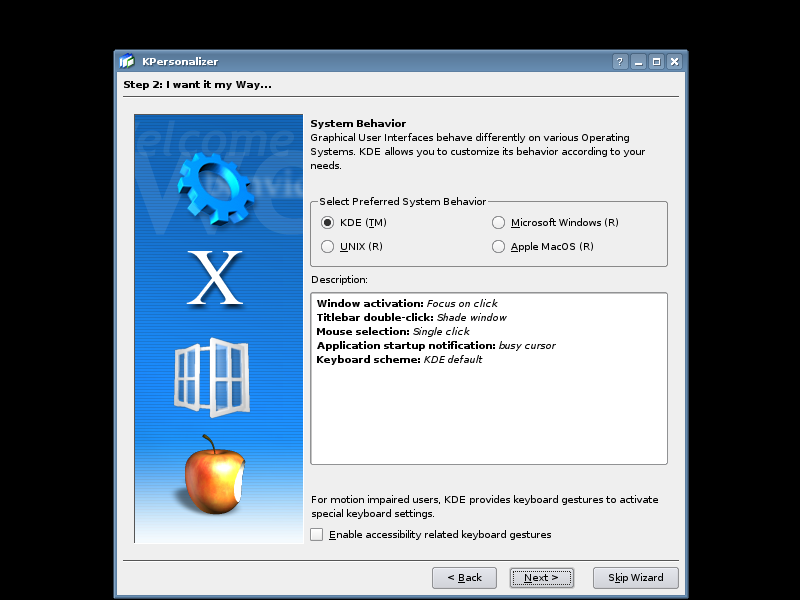Click the open windows picture in sidebar
This screenshot has height=600, width=800.
pos(212,377)
